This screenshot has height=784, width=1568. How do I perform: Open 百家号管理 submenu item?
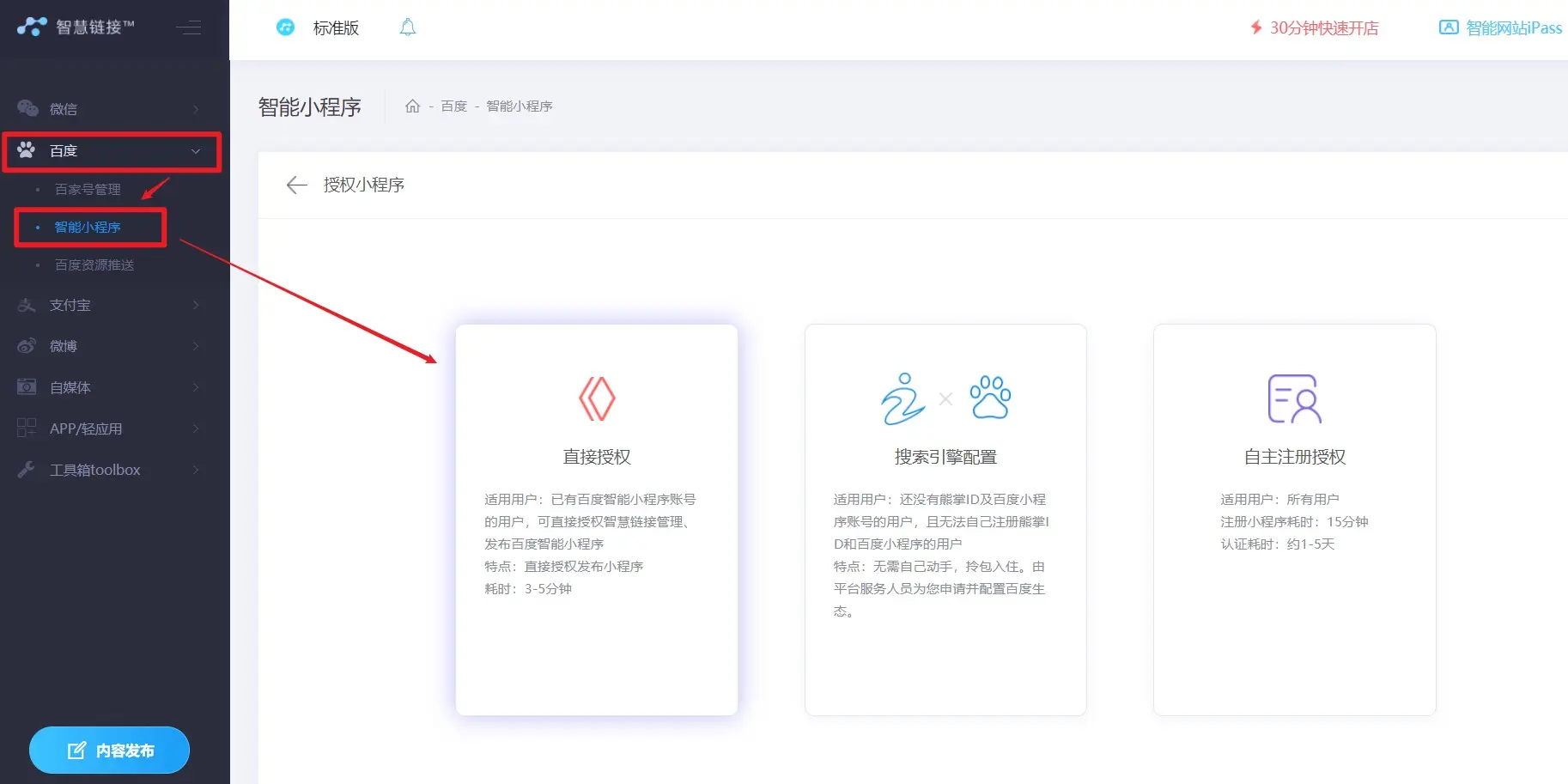[88, 189]
